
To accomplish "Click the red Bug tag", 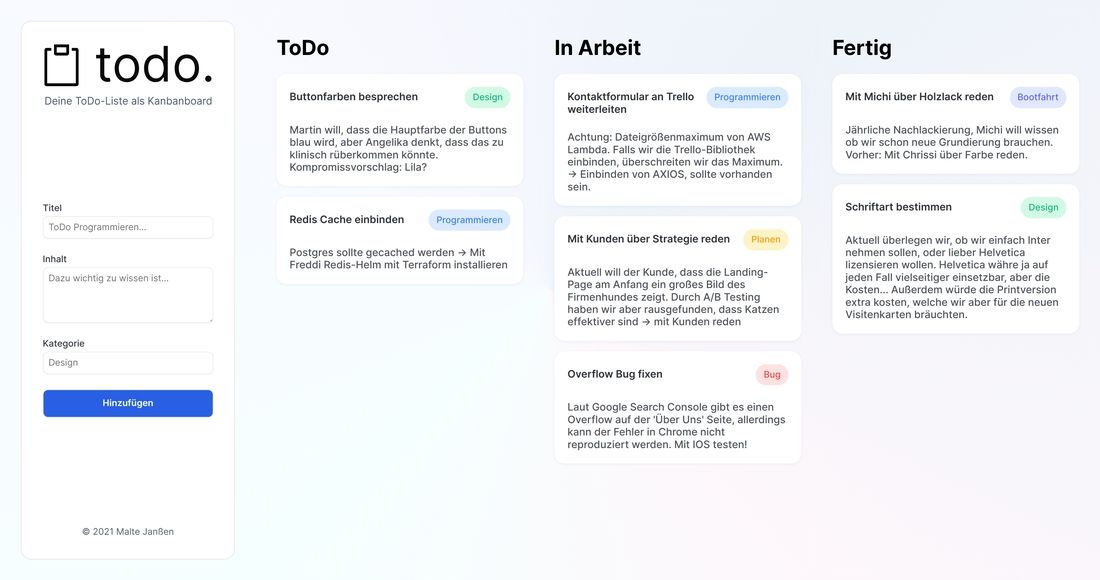I will (x=771, y=374).
